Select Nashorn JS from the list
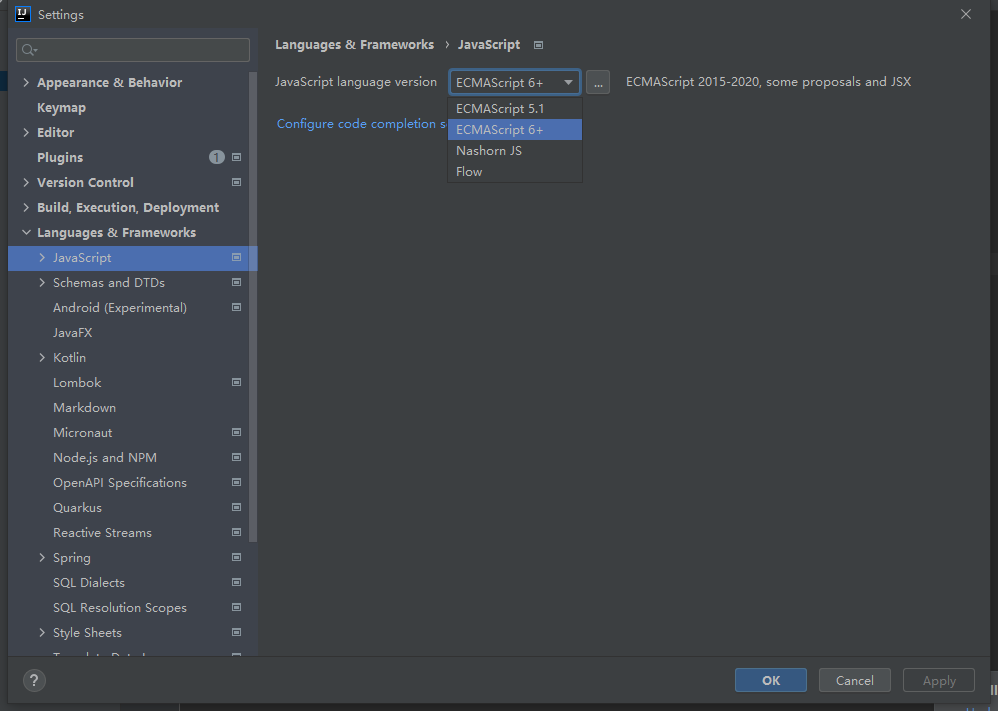This screenshot has height=711, width=998. (515, 151)
